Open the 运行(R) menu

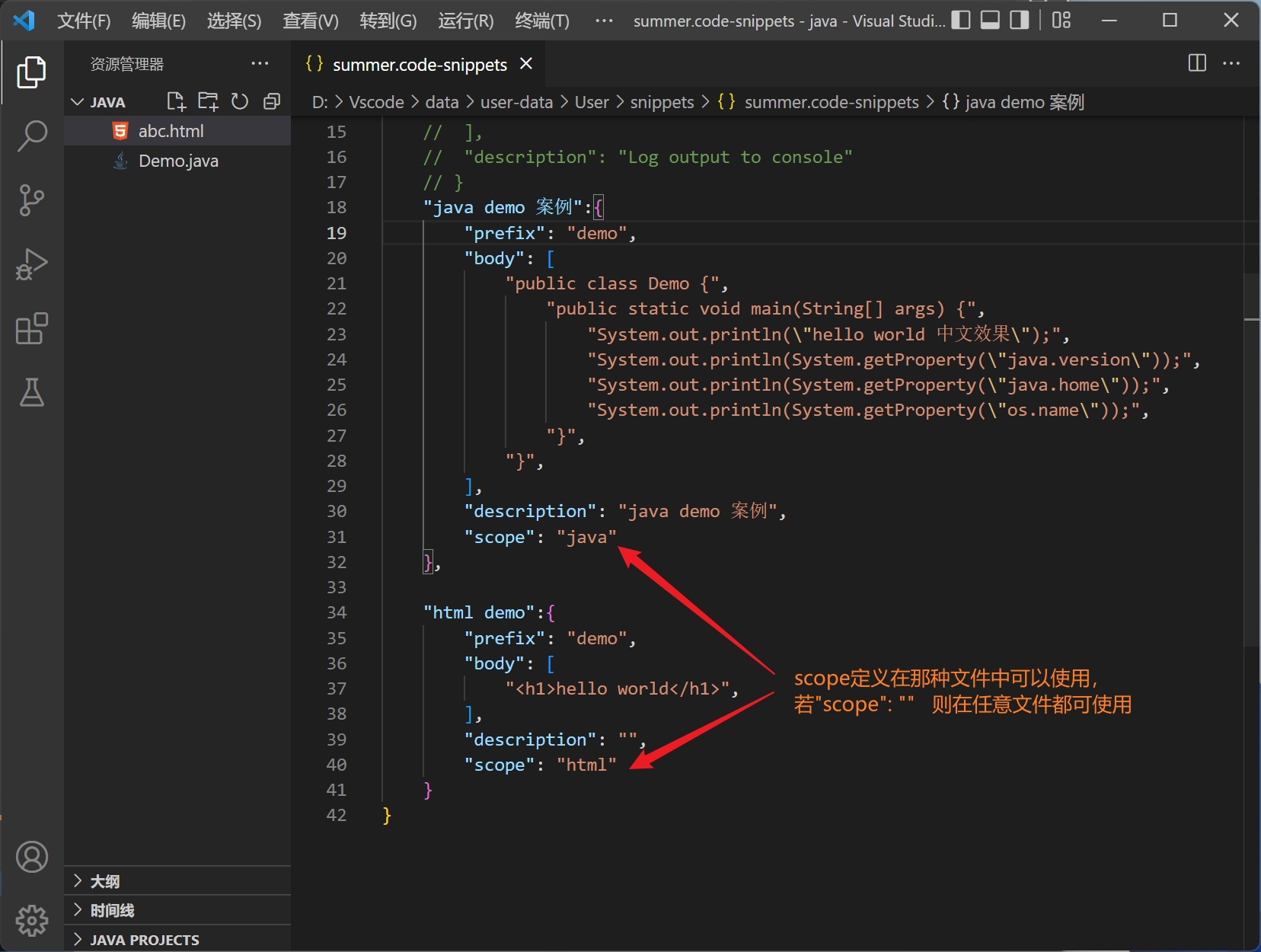466,21
